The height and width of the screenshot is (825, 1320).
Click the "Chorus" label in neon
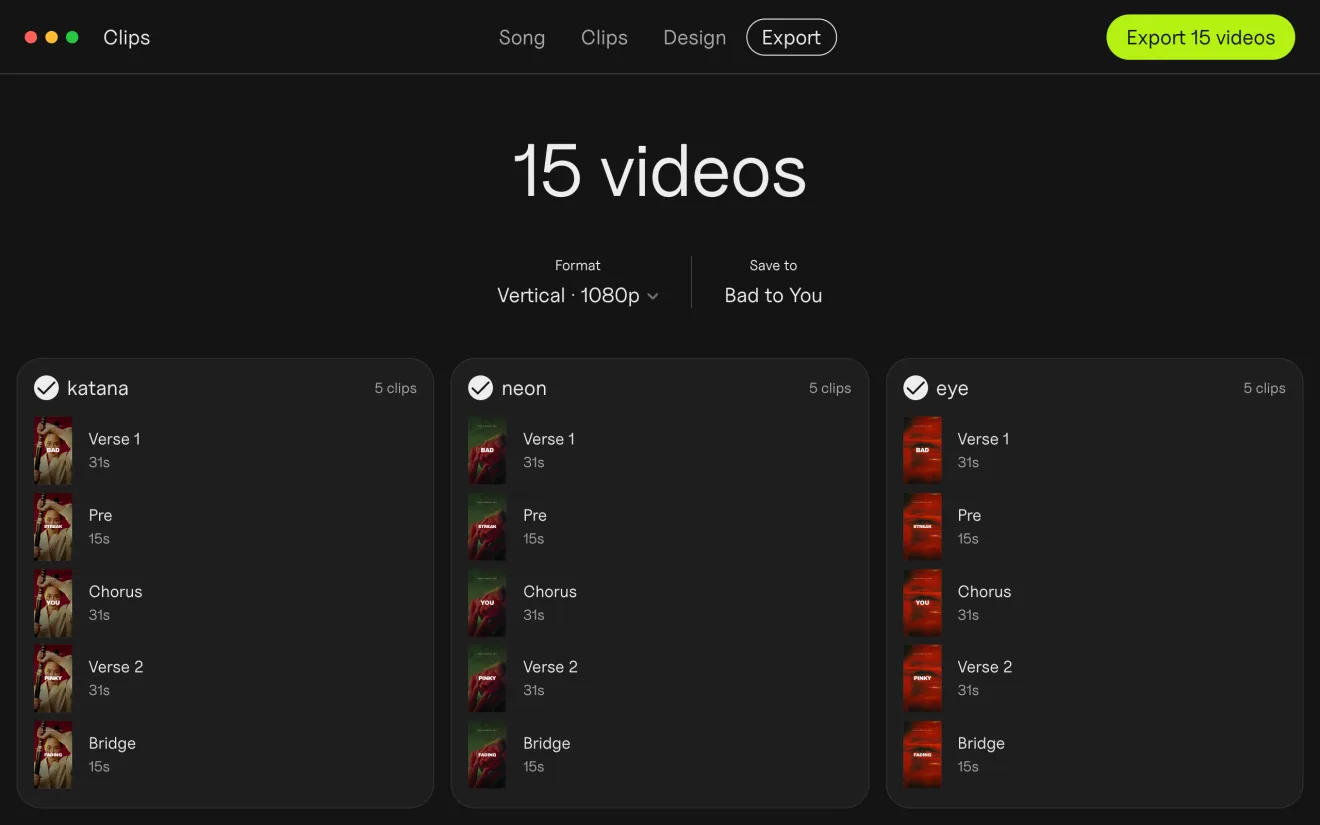(x=550, y=591)
